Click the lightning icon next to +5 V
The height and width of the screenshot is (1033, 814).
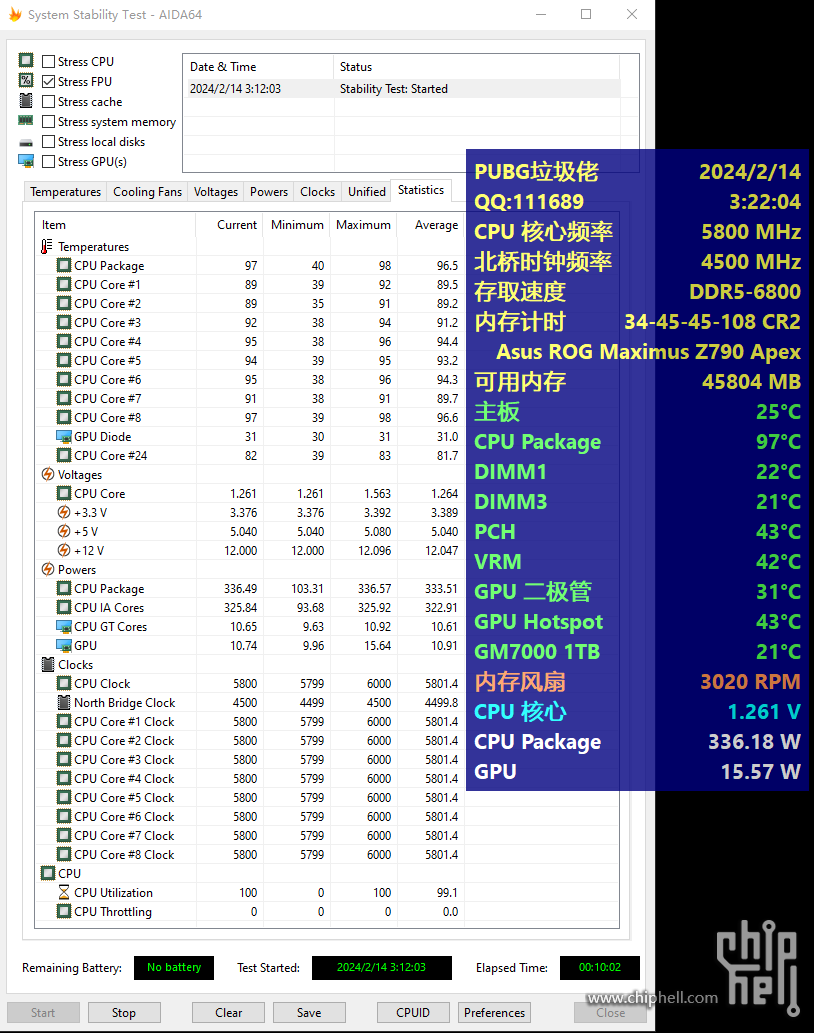click(64, 531)
